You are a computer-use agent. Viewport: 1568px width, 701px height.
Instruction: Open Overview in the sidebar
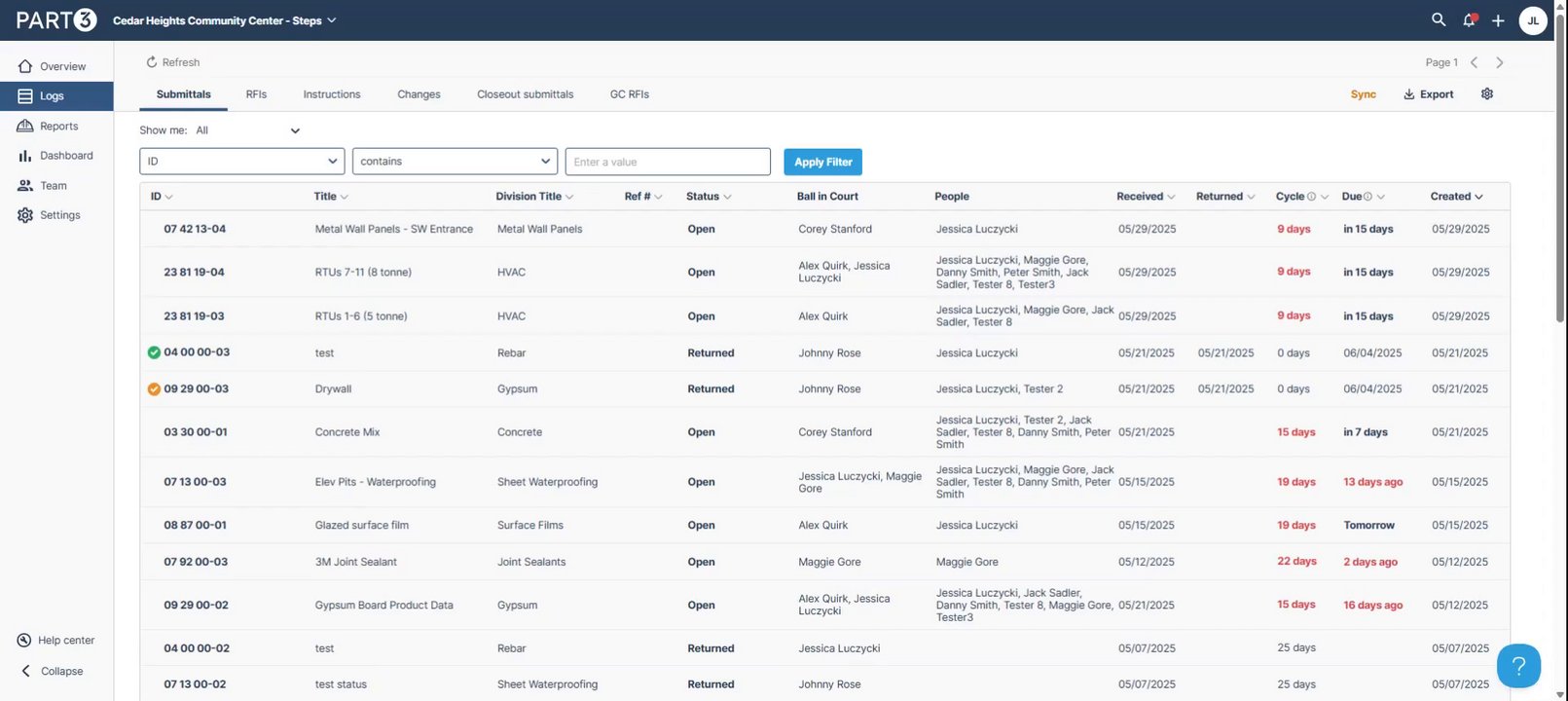coord(56,66)
